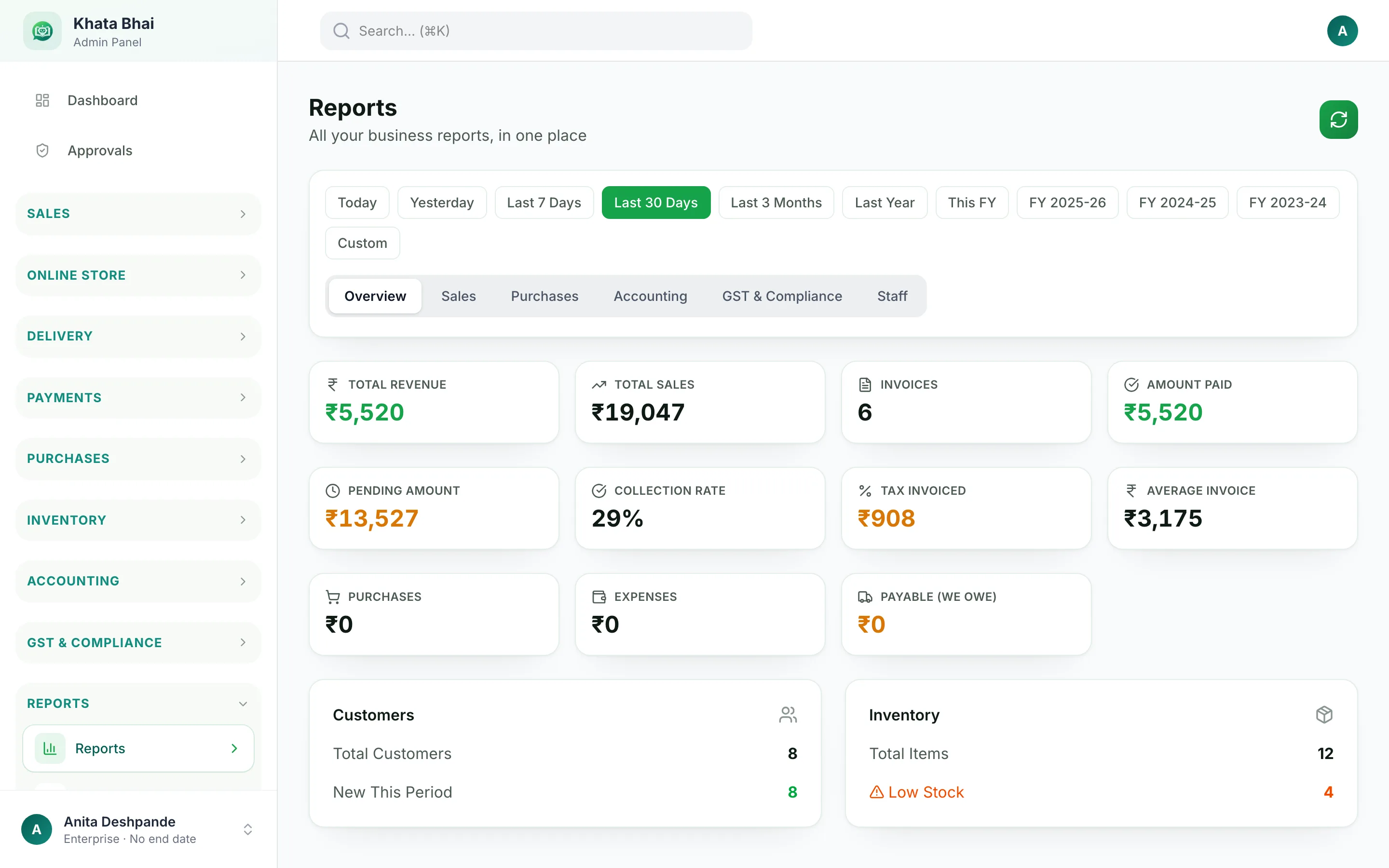The width and height of the screenshot is (1389, 868).
Task: Click the bar chart icon beside Reports
Action: pyautogui.click(x=50, y=748)
